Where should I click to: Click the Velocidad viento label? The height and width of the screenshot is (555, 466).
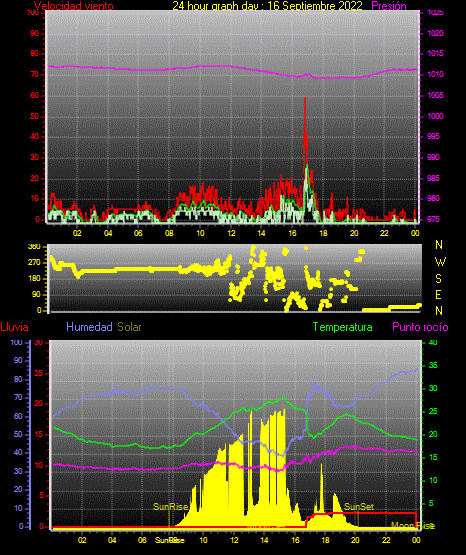74,6
